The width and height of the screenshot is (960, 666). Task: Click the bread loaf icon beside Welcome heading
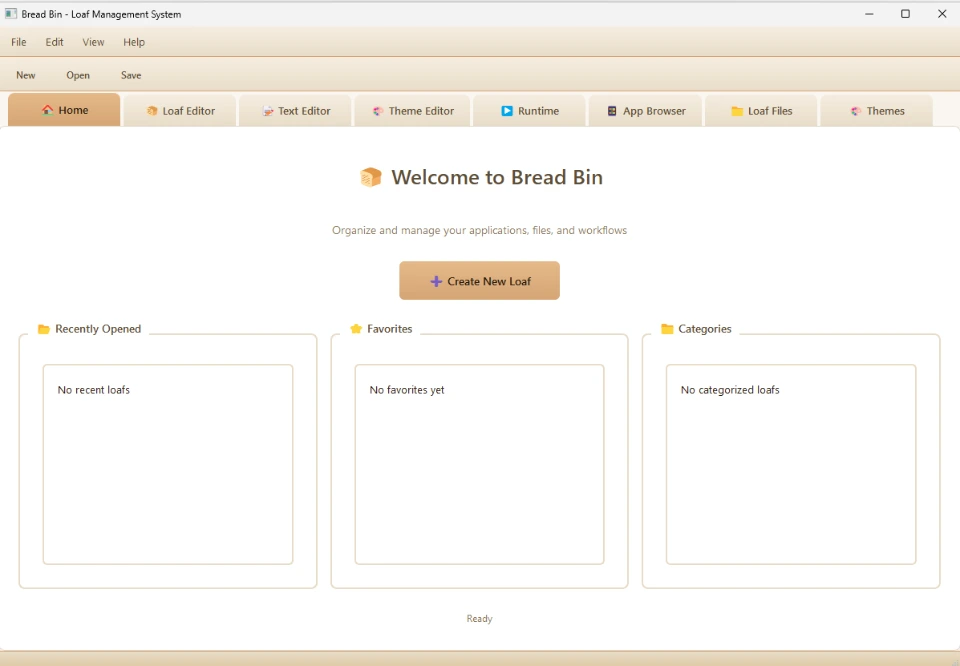tap(371, 177)
